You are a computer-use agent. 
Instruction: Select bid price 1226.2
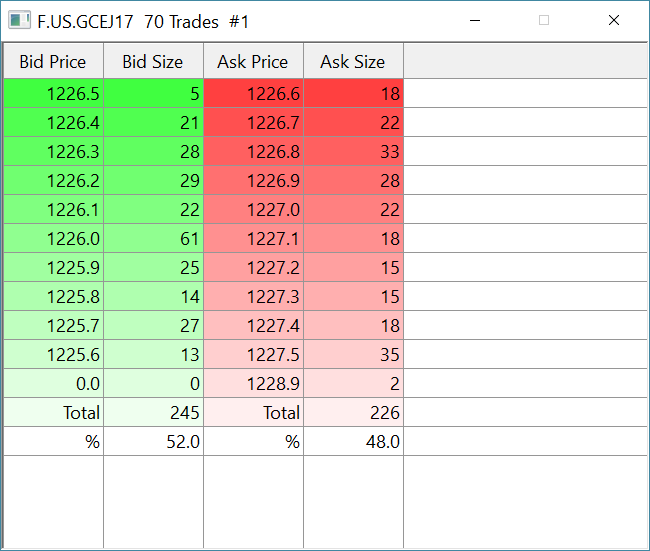point(53,180)
